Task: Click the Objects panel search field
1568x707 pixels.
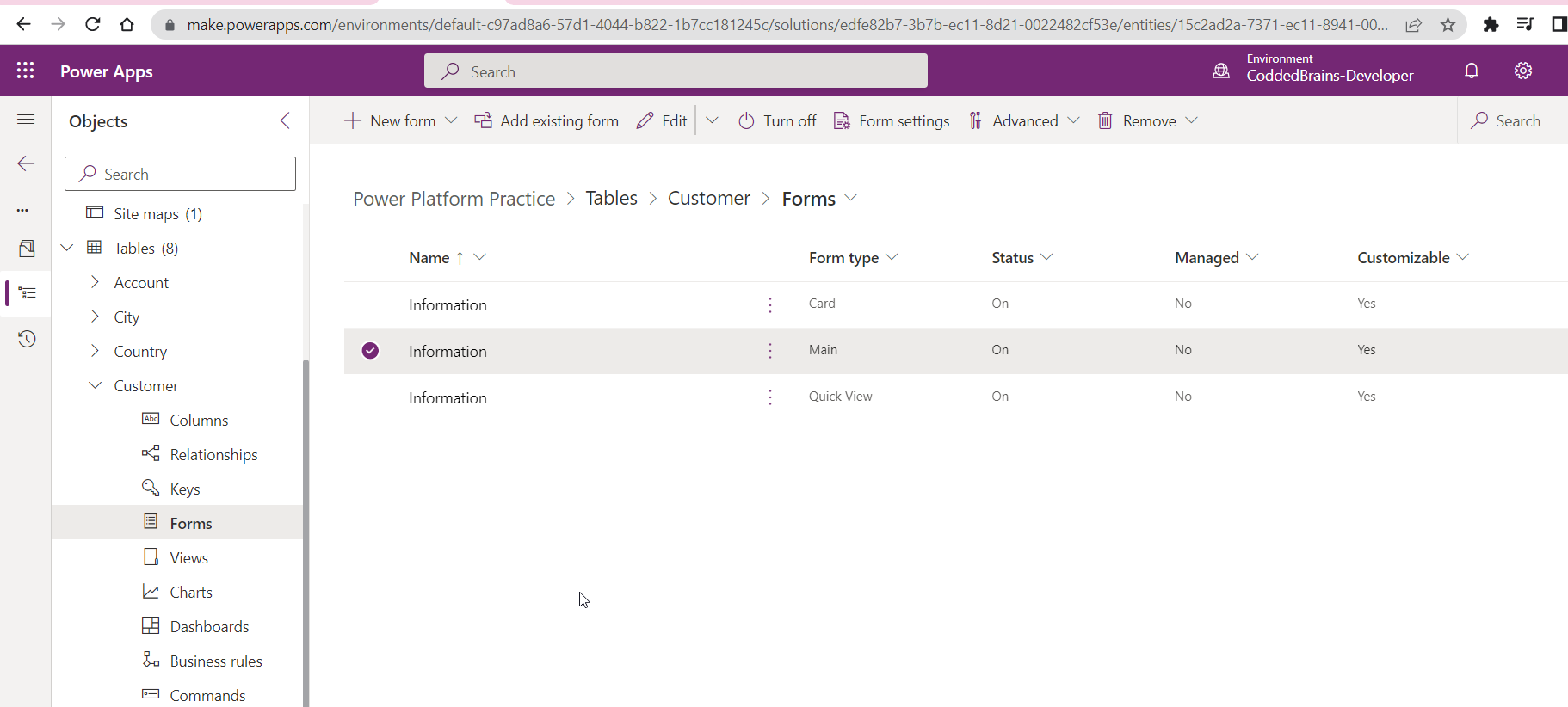Action: click(181, 174)
